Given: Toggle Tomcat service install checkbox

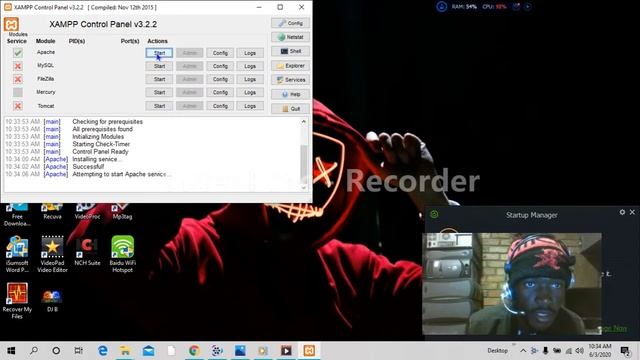Looking at the screenshot, I should click(18, 106).
